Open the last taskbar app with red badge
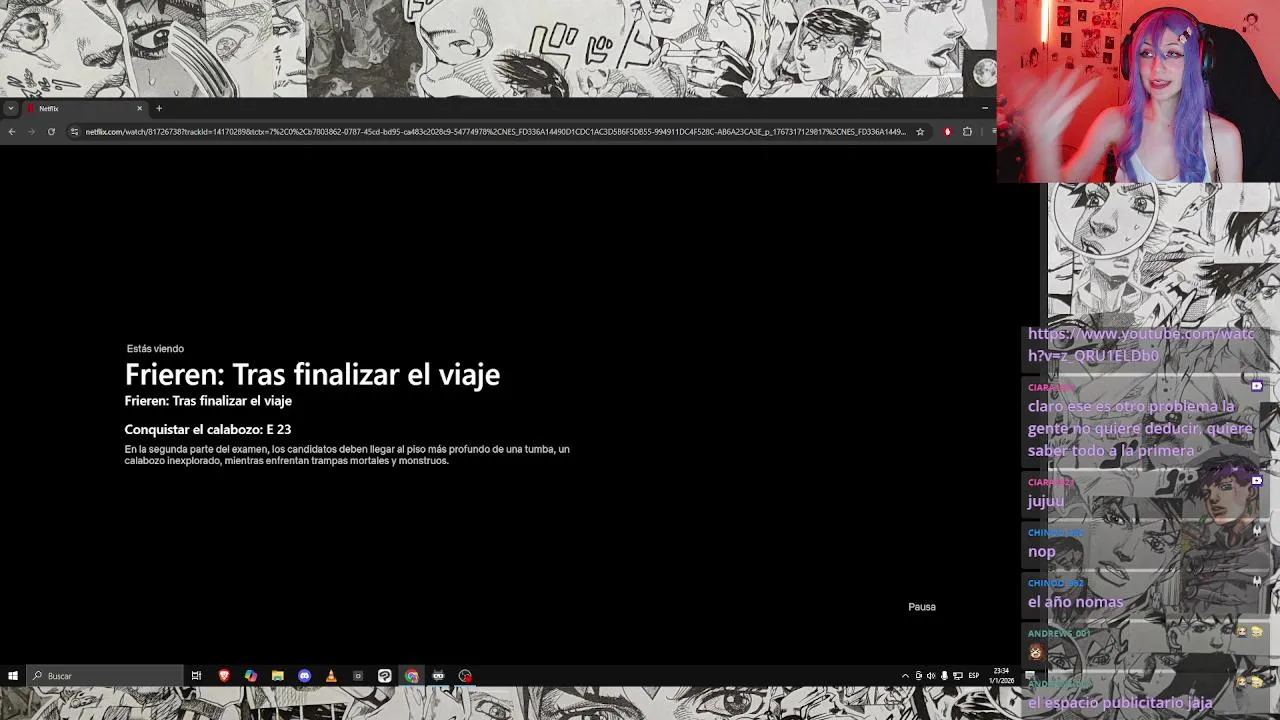The image size is (1280, 720). [465, 676]
